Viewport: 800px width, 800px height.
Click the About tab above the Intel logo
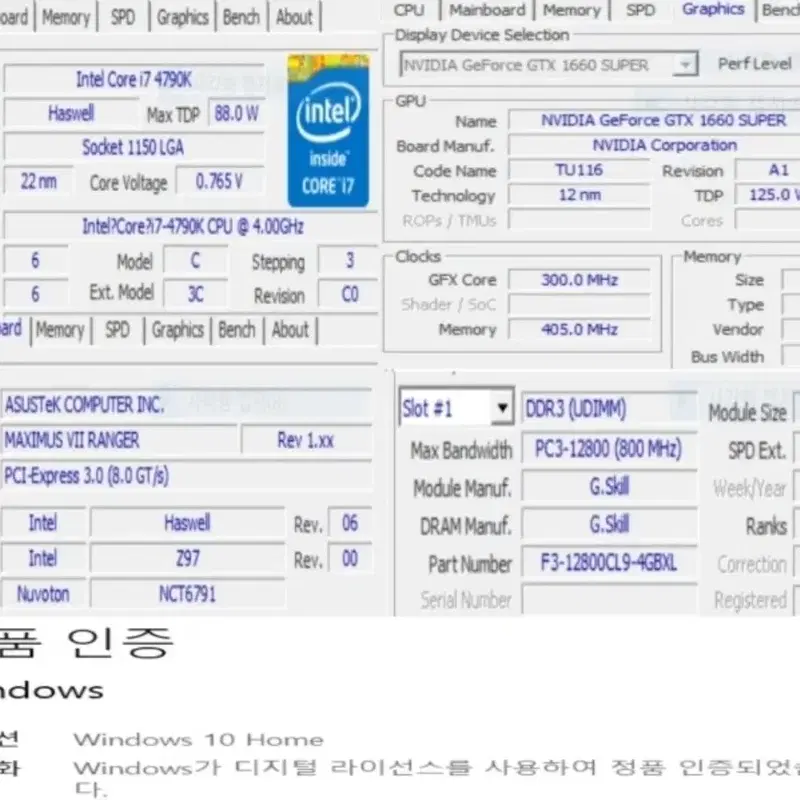point(294,17)
